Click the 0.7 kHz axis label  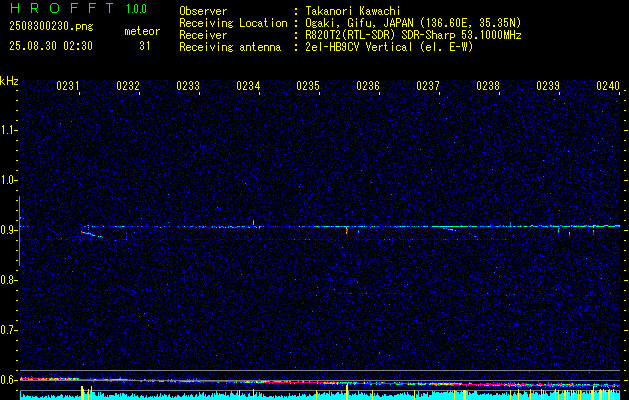9,330
